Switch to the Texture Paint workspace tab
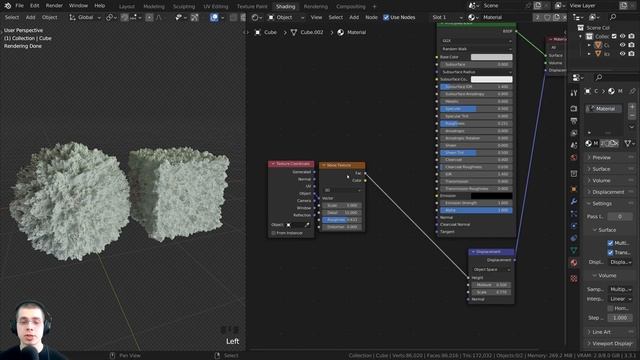 [x=252, y=7]
